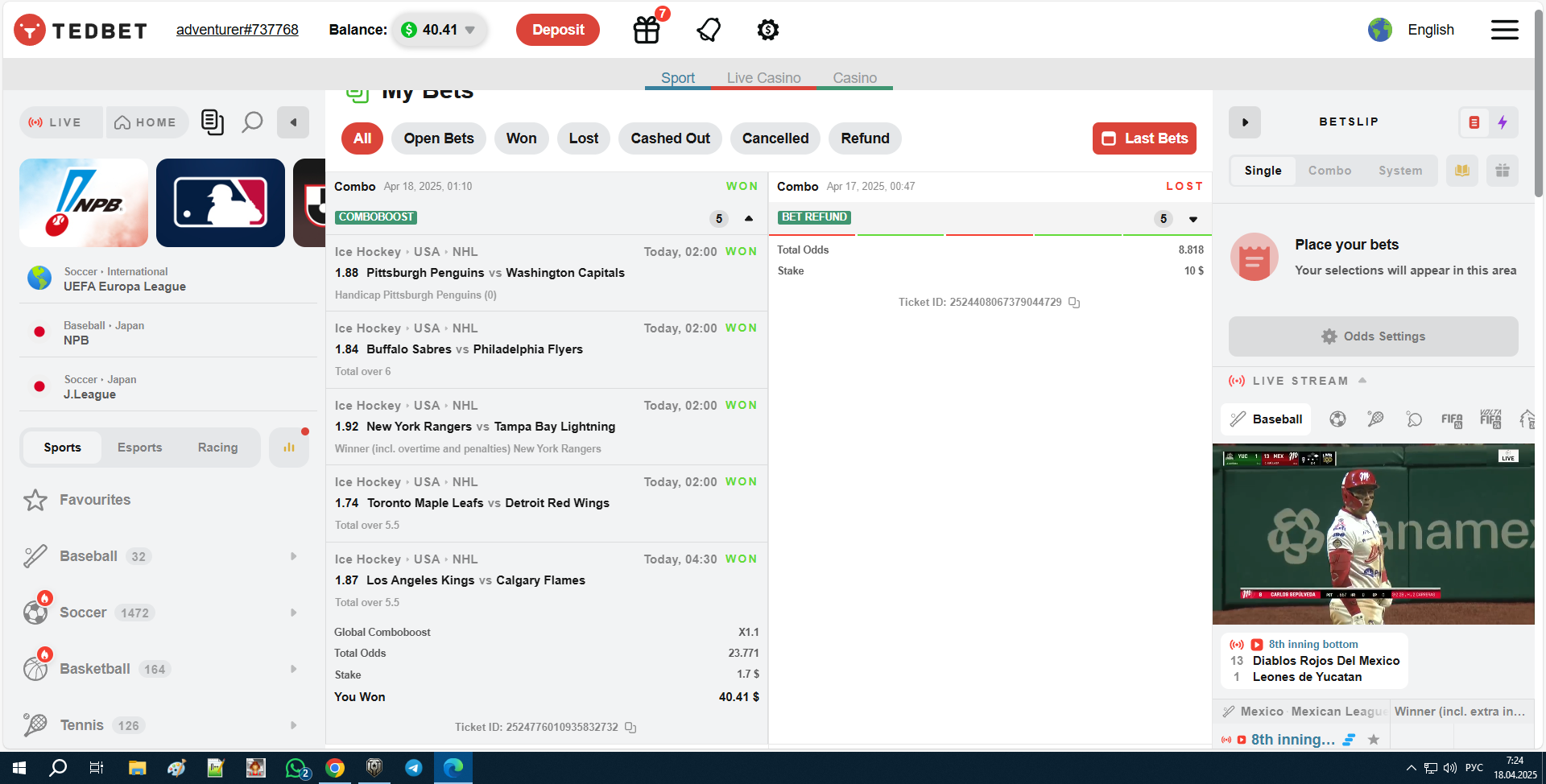Filter bets by All
The width and height of the screenshot is (1546, 784).
(x=362, y=138)
